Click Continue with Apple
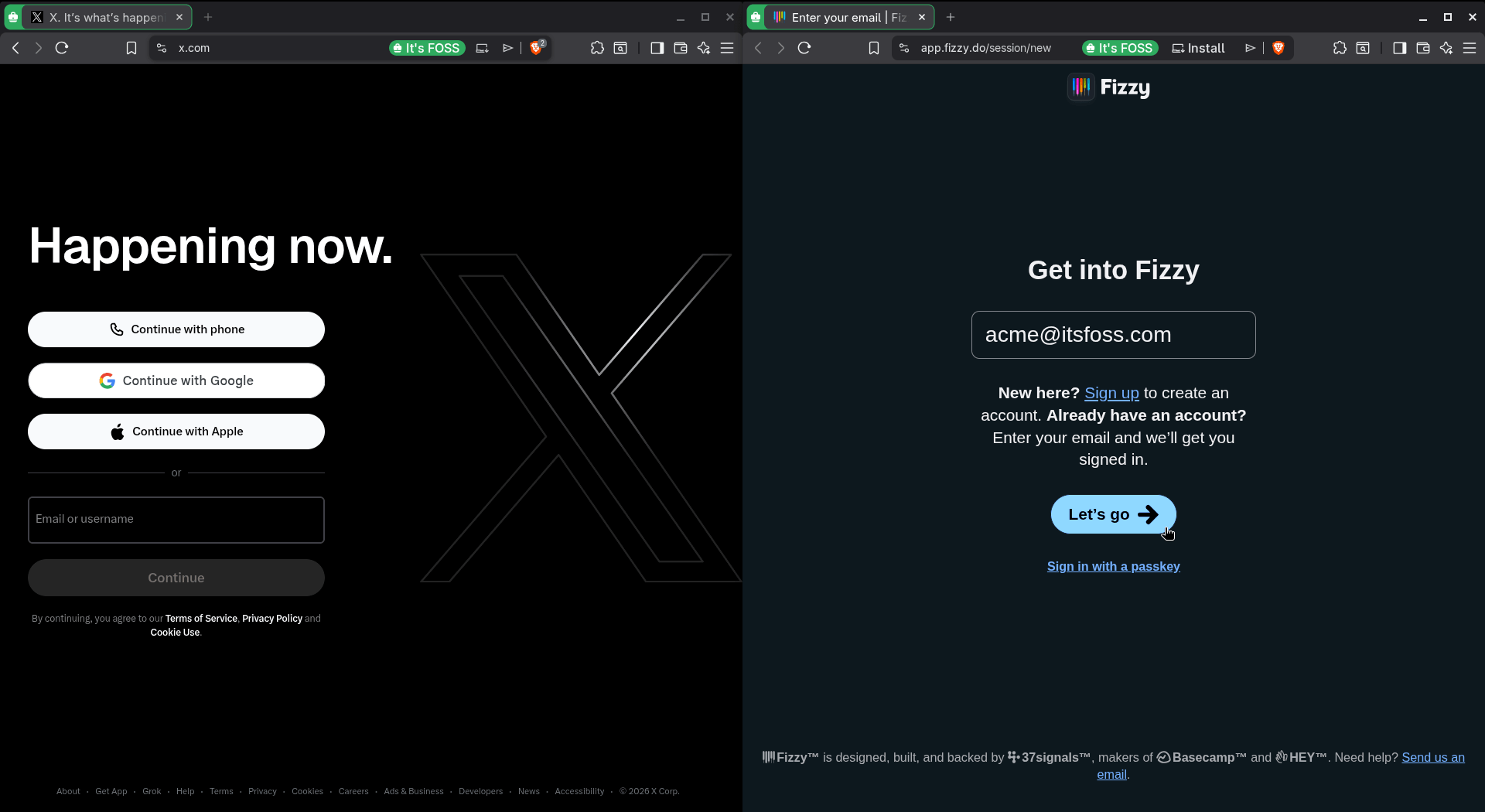The width and height of the screenshot is (1485, 812). click(176, 432)
